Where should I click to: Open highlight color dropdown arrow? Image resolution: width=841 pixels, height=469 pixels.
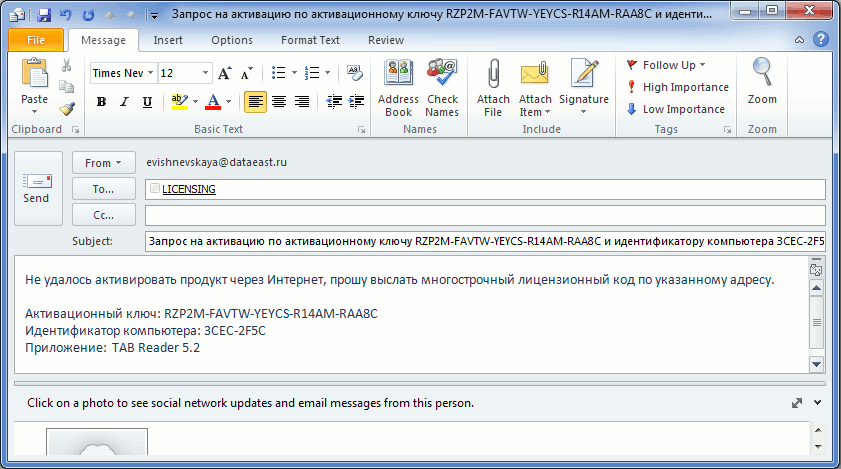(195, 101)
